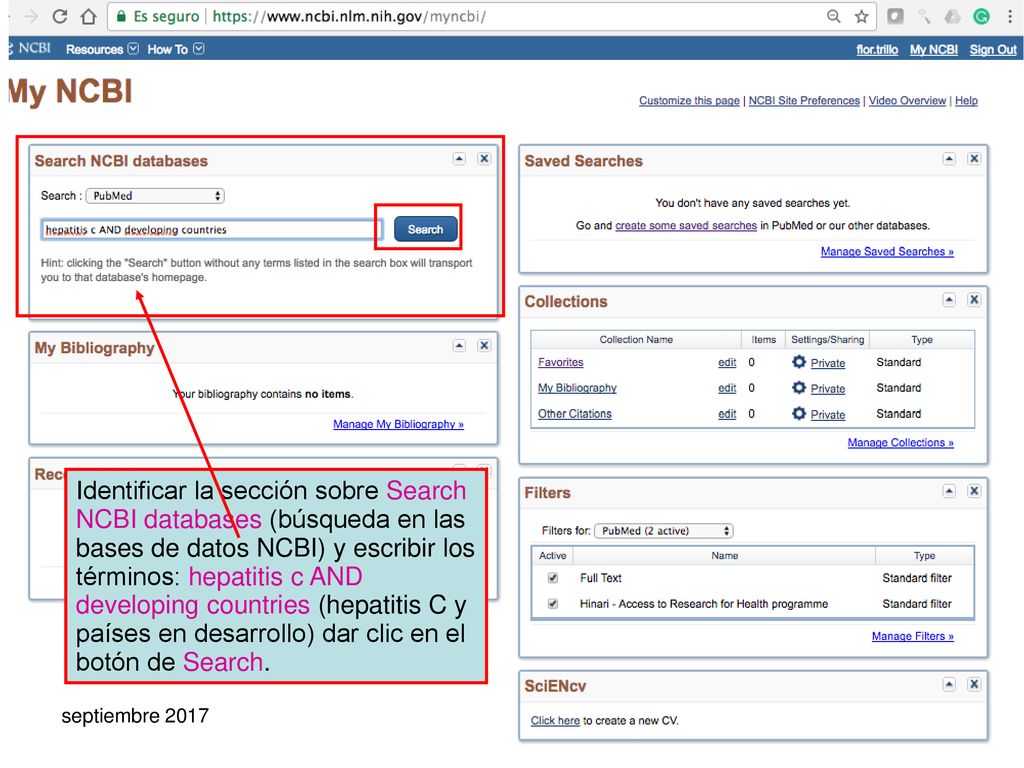Open Manage Collections link
This screenshot has height=768, width=1024.
point(901,443)
